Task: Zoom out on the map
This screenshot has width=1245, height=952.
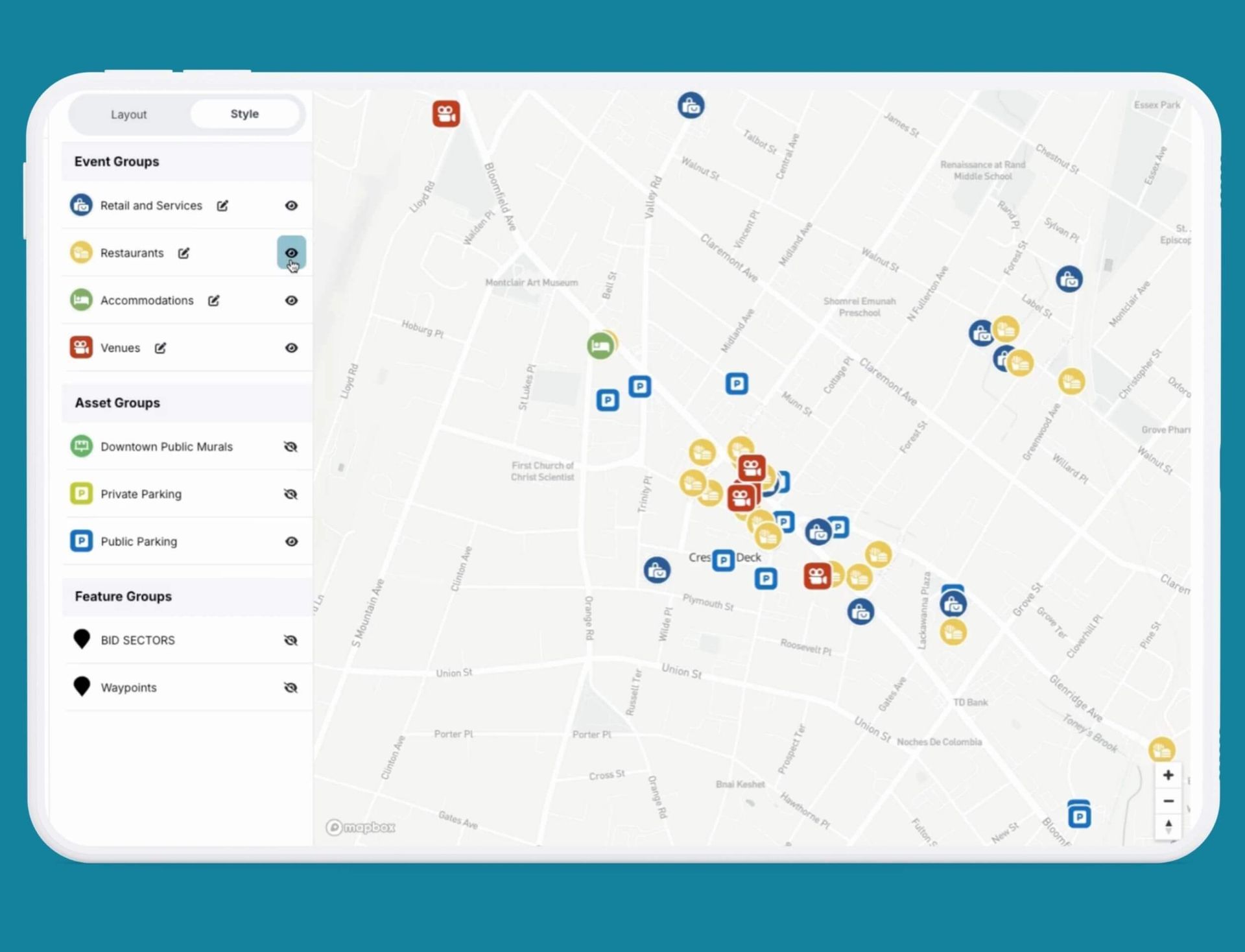Action: (x=1168, y=802)
